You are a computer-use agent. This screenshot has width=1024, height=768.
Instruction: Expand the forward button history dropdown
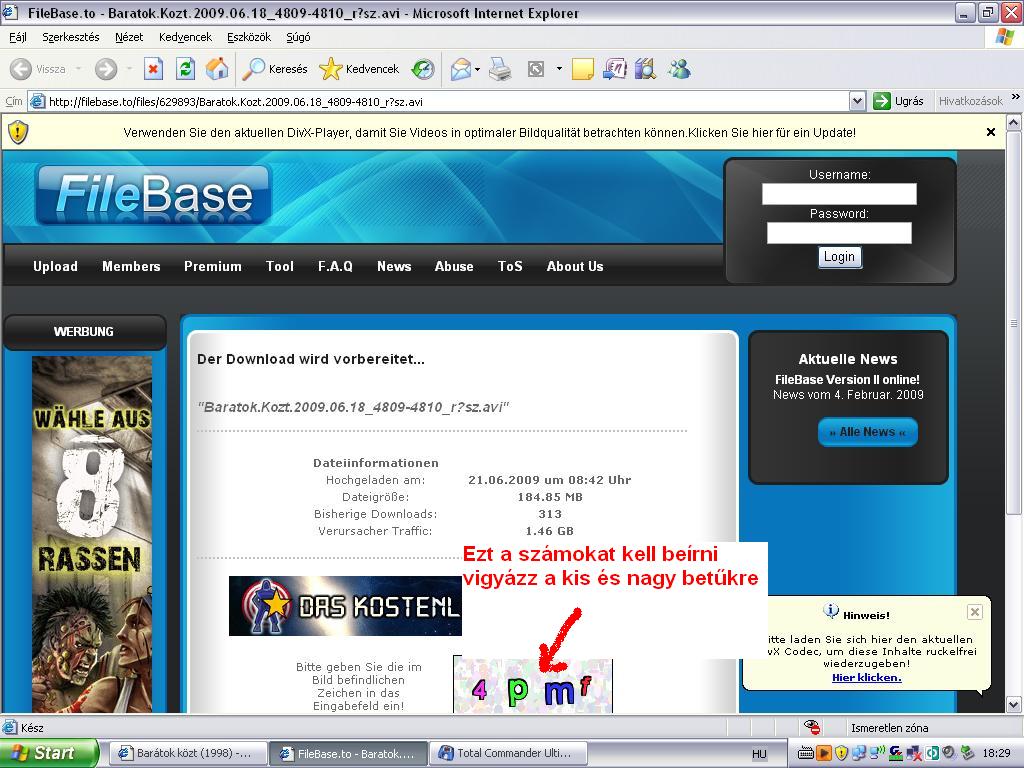click(x=129, y=69)
